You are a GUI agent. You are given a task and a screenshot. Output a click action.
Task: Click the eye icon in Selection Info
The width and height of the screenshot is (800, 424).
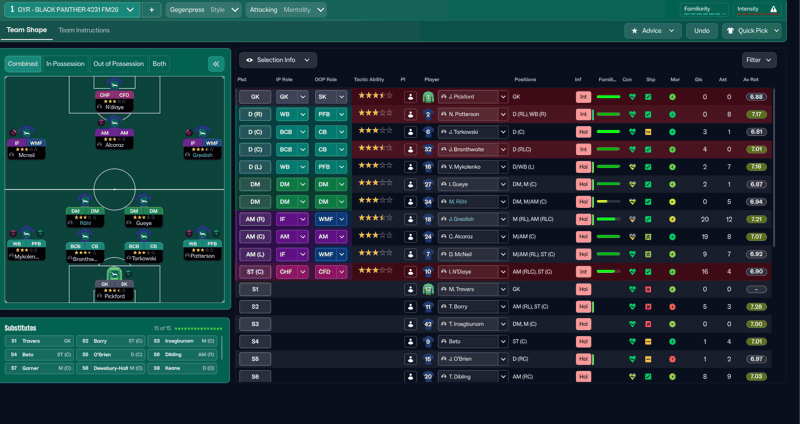click(249, 60)
